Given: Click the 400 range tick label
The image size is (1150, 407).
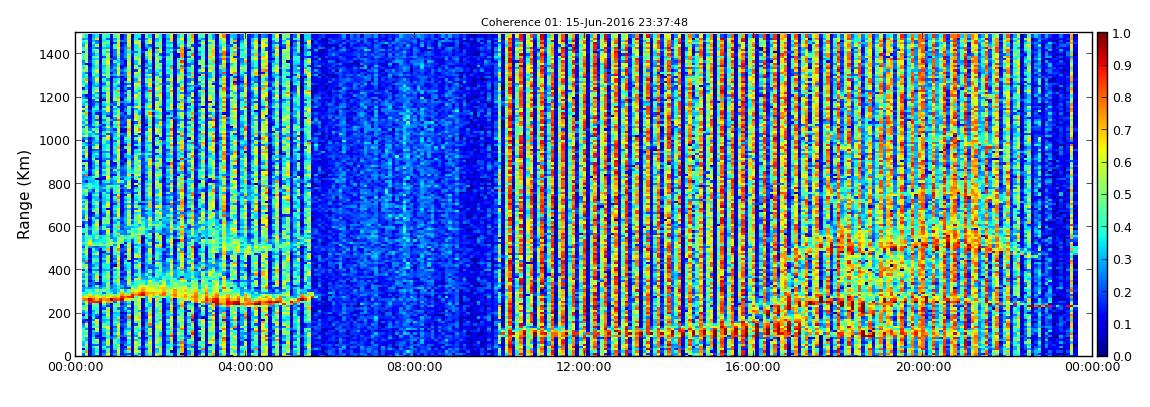Looking at the screenshot, I should [x=59, y=271].
